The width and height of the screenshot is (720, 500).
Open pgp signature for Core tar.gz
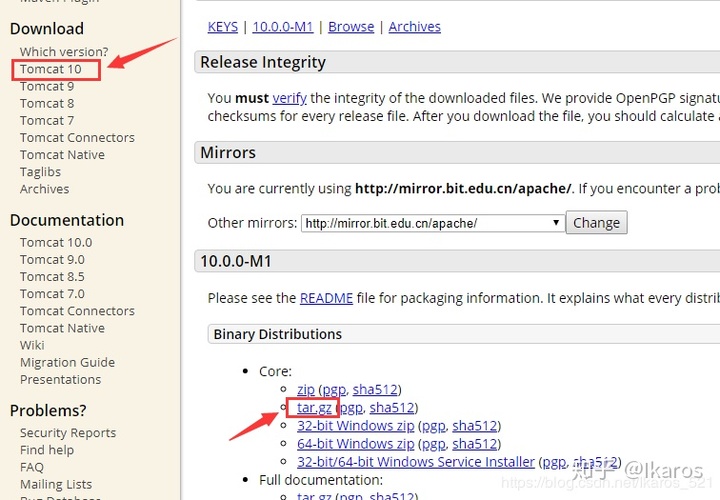click(x=351, y=407)
